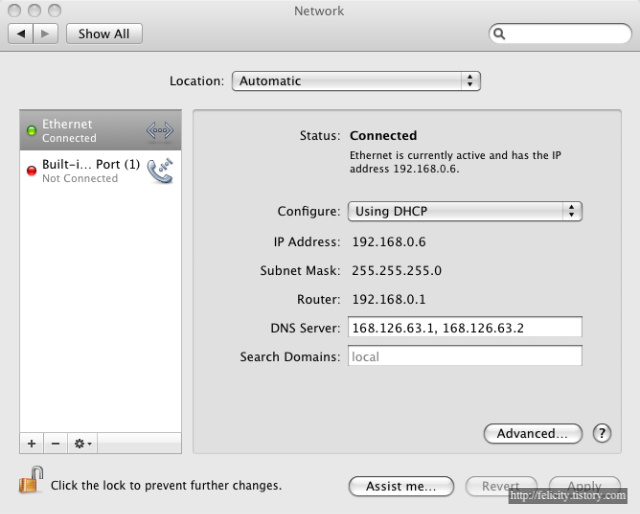The width and height of the screenshot is (640, 514).
Task: Click 'Click the lock to prevent further changes.' text
Action: (x=166, y=485)
